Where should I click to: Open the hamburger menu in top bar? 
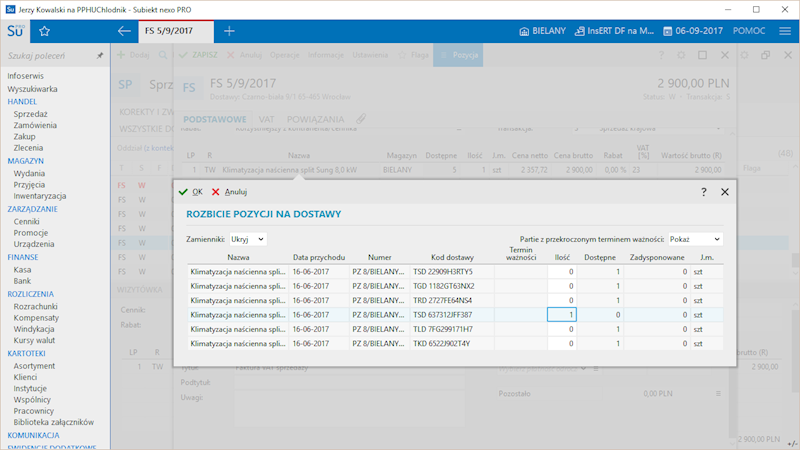click(x=785, y=31)
